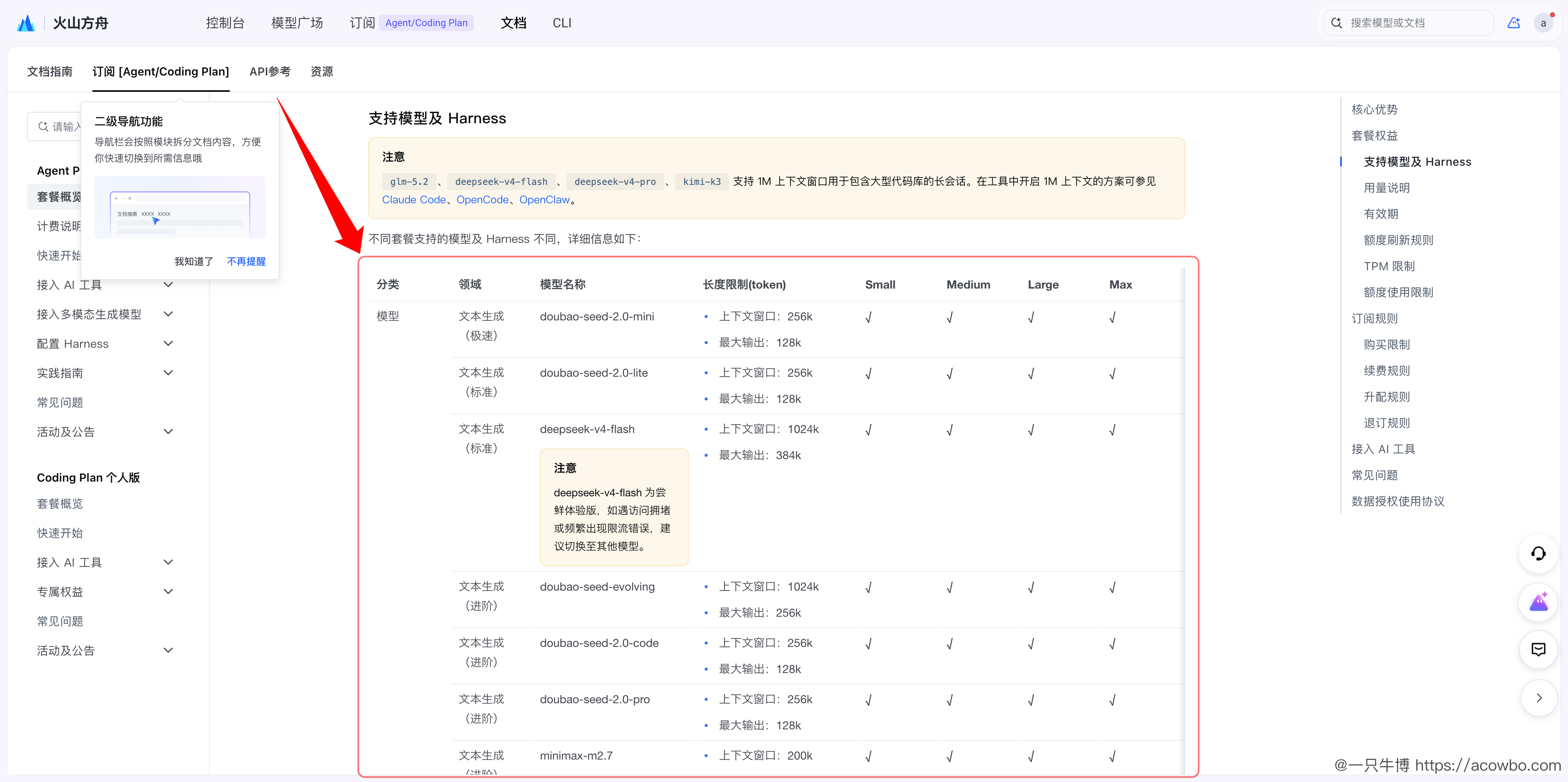
Task: Open 模型广场 in top navigation
Action: [297, 23]
